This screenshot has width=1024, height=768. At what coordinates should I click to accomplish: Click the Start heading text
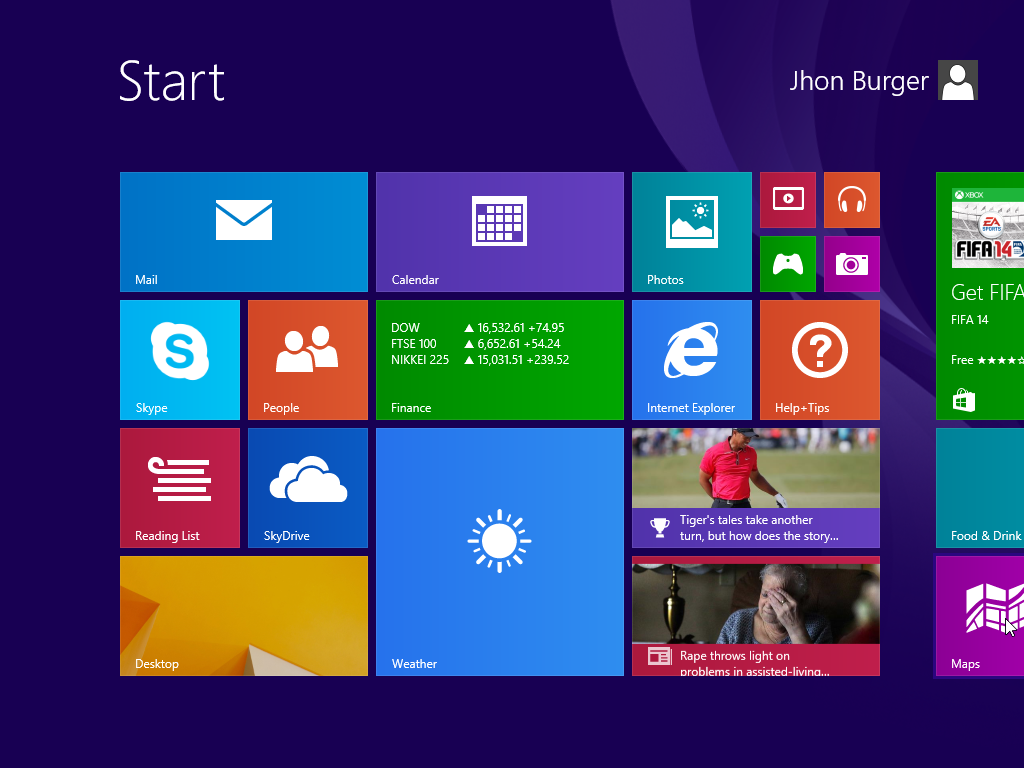[172, 81]
